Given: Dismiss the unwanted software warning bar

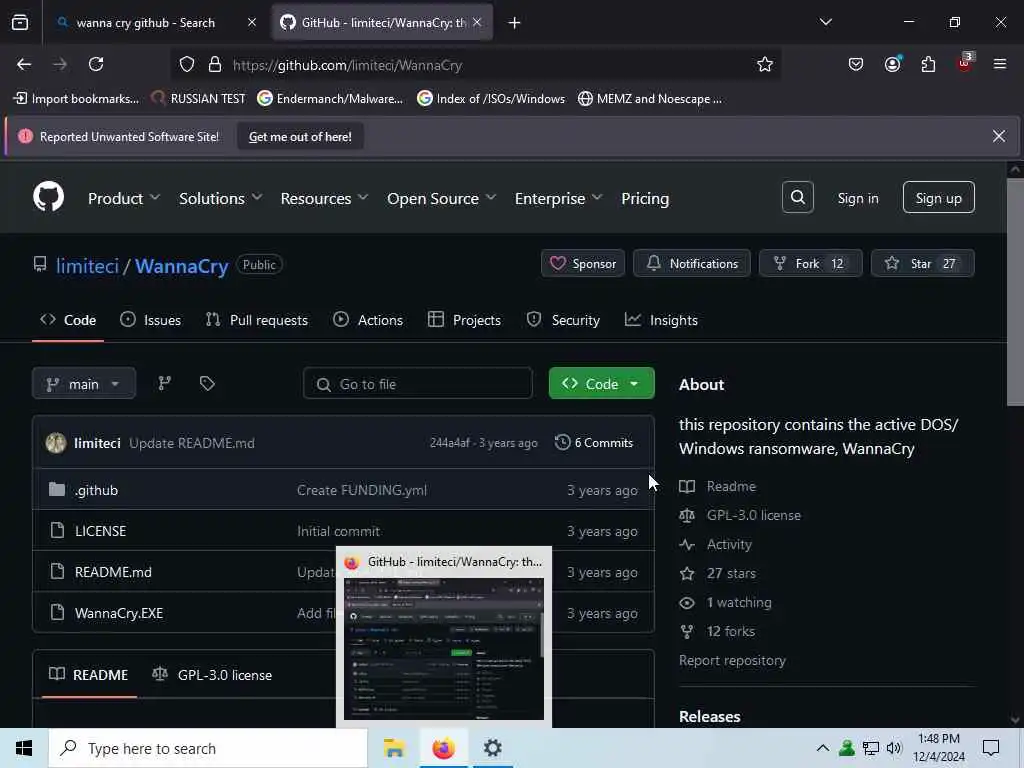Looking at the screenshot, I should [999, 136].
